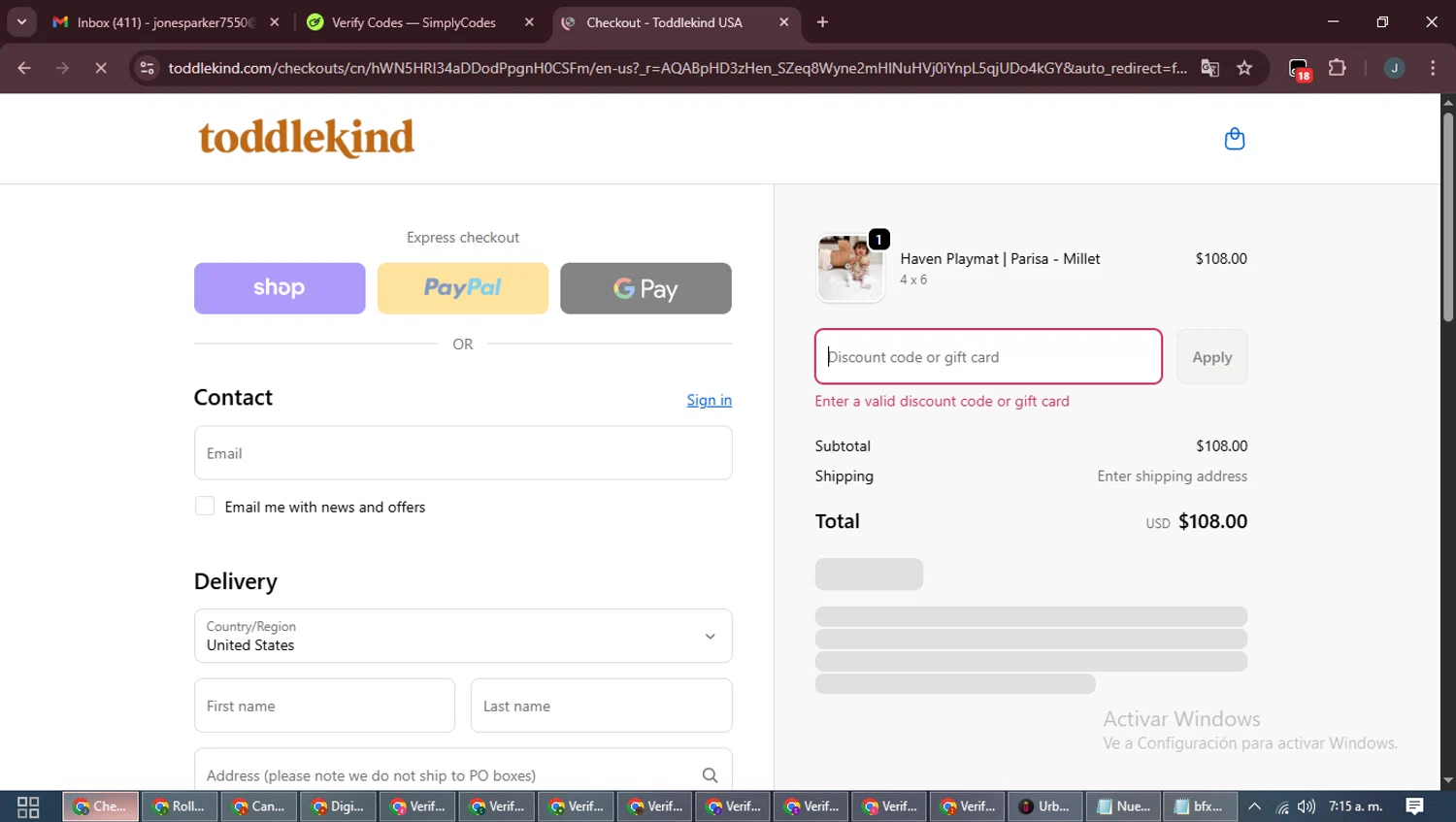1456x822 pixels.
Task: Click the network icon in system tray
Action: [x=1282, y=806]
